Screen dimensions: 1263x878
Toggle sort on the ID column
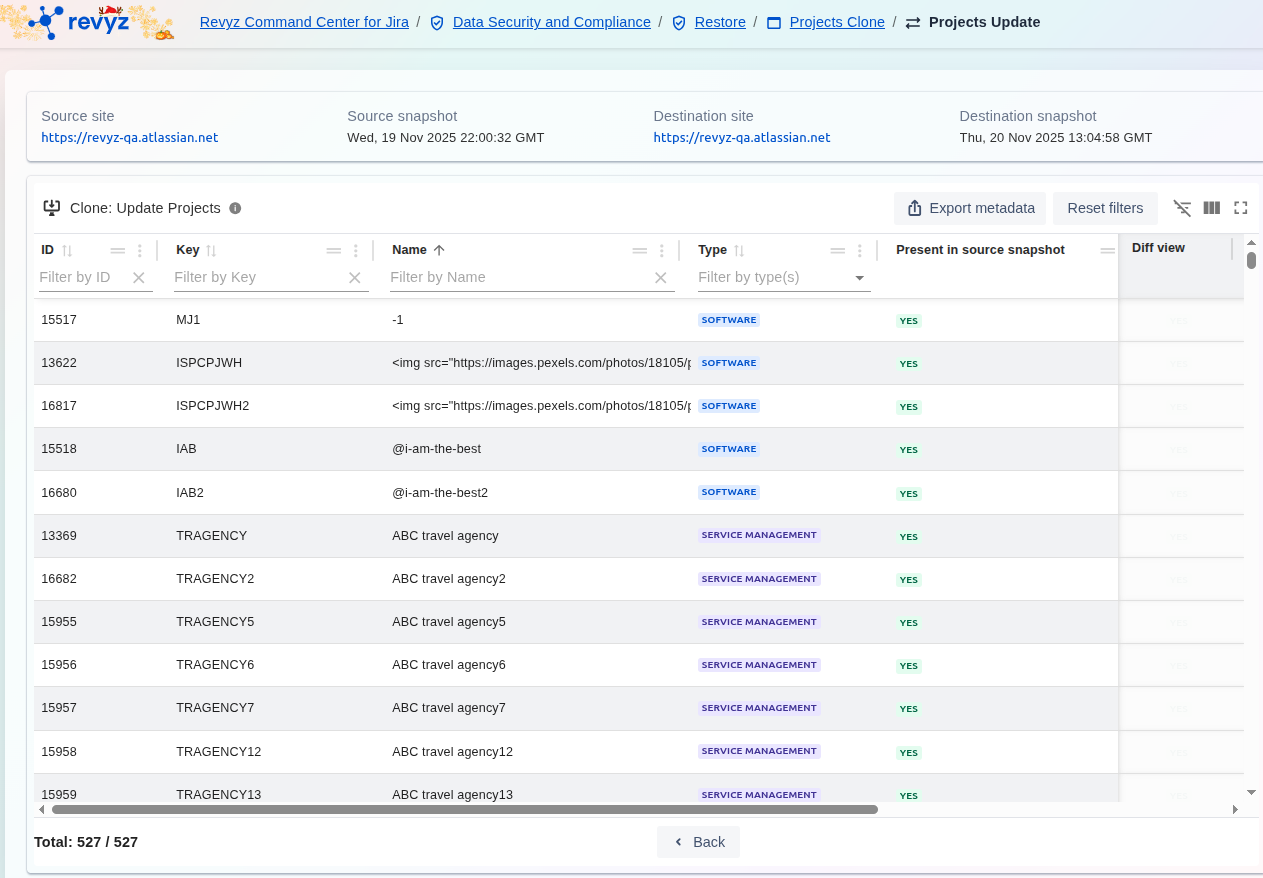pos(67,251)
